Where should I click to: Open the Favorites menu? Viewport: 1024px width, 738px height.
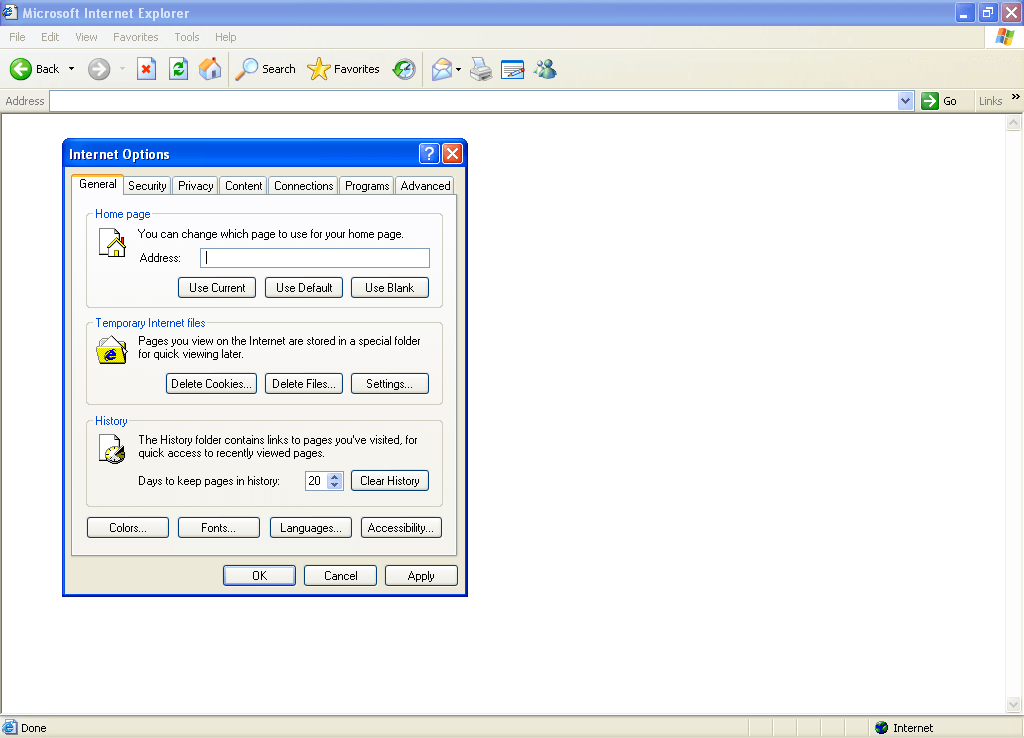point(136,37)
